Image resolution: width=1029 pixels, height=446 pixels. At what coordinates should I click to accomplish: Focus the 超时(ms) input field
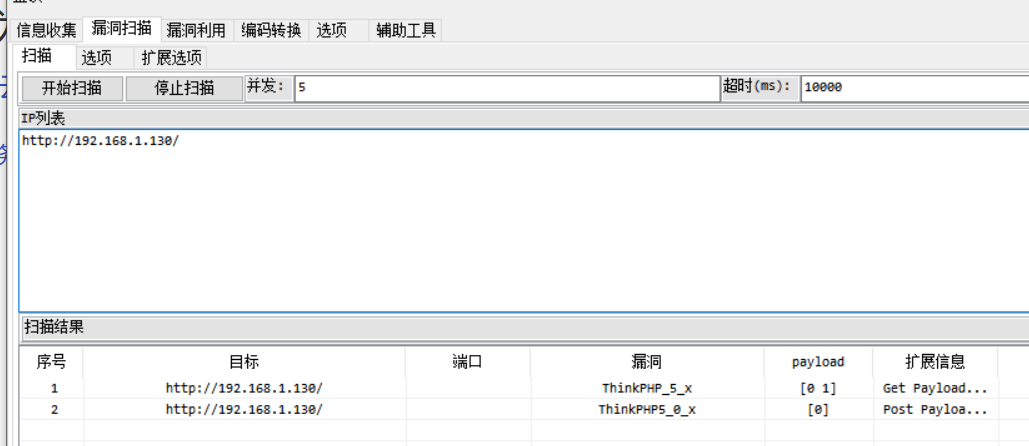pos(915,88)
